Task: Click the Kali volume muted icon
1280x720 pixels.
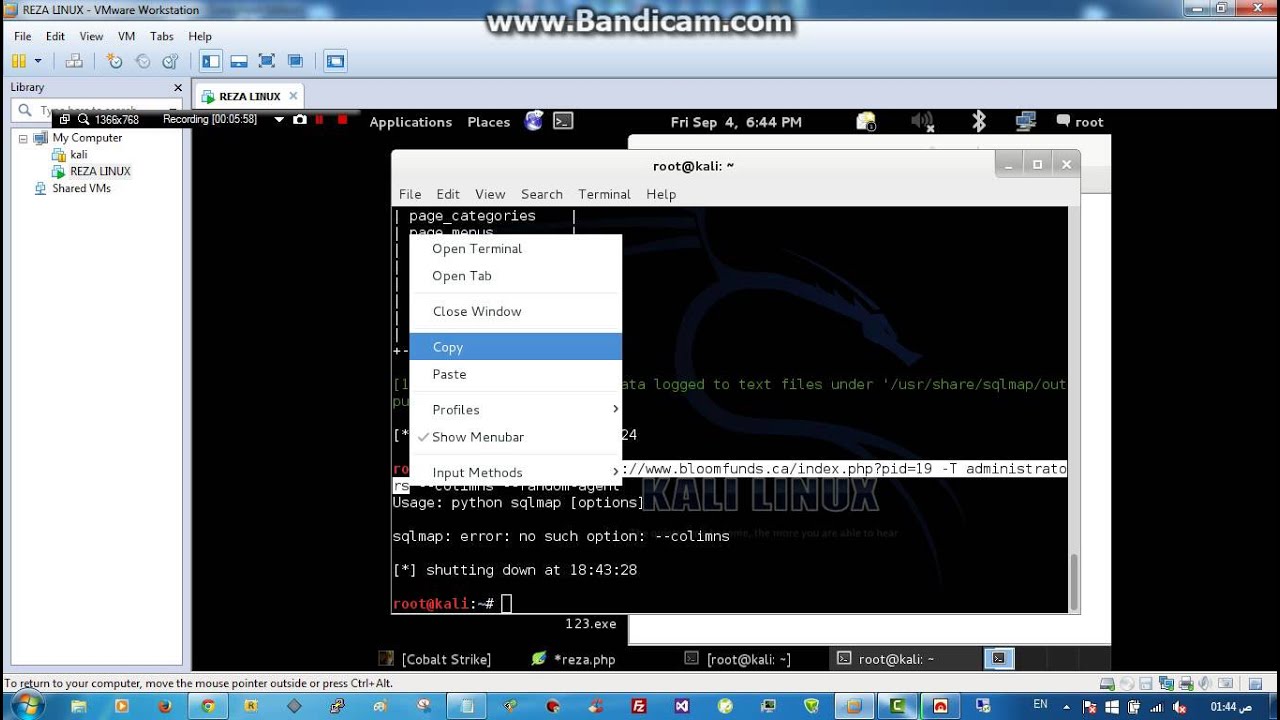Action: (x=922, y=121)
